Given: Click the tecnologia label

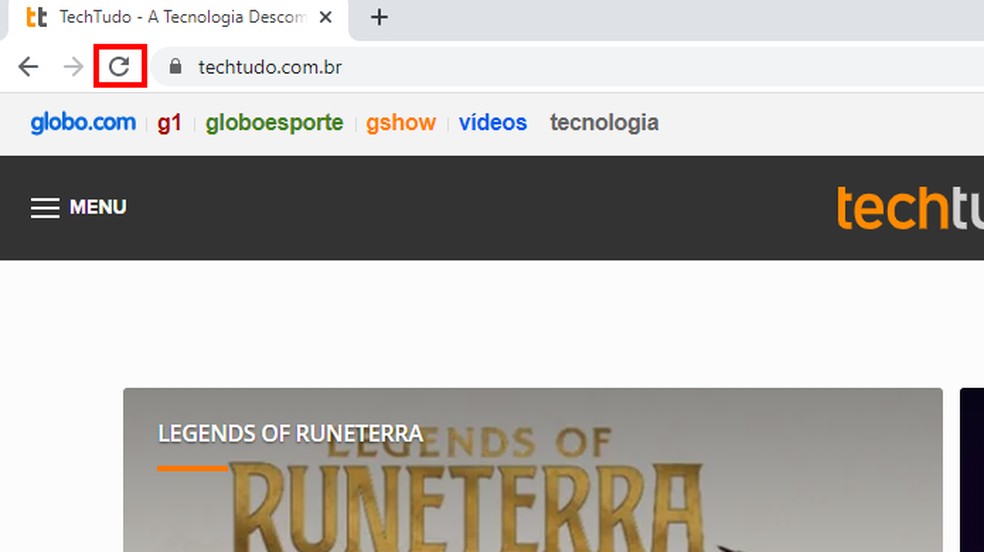Looking at the screenshot, I should 604,123.
